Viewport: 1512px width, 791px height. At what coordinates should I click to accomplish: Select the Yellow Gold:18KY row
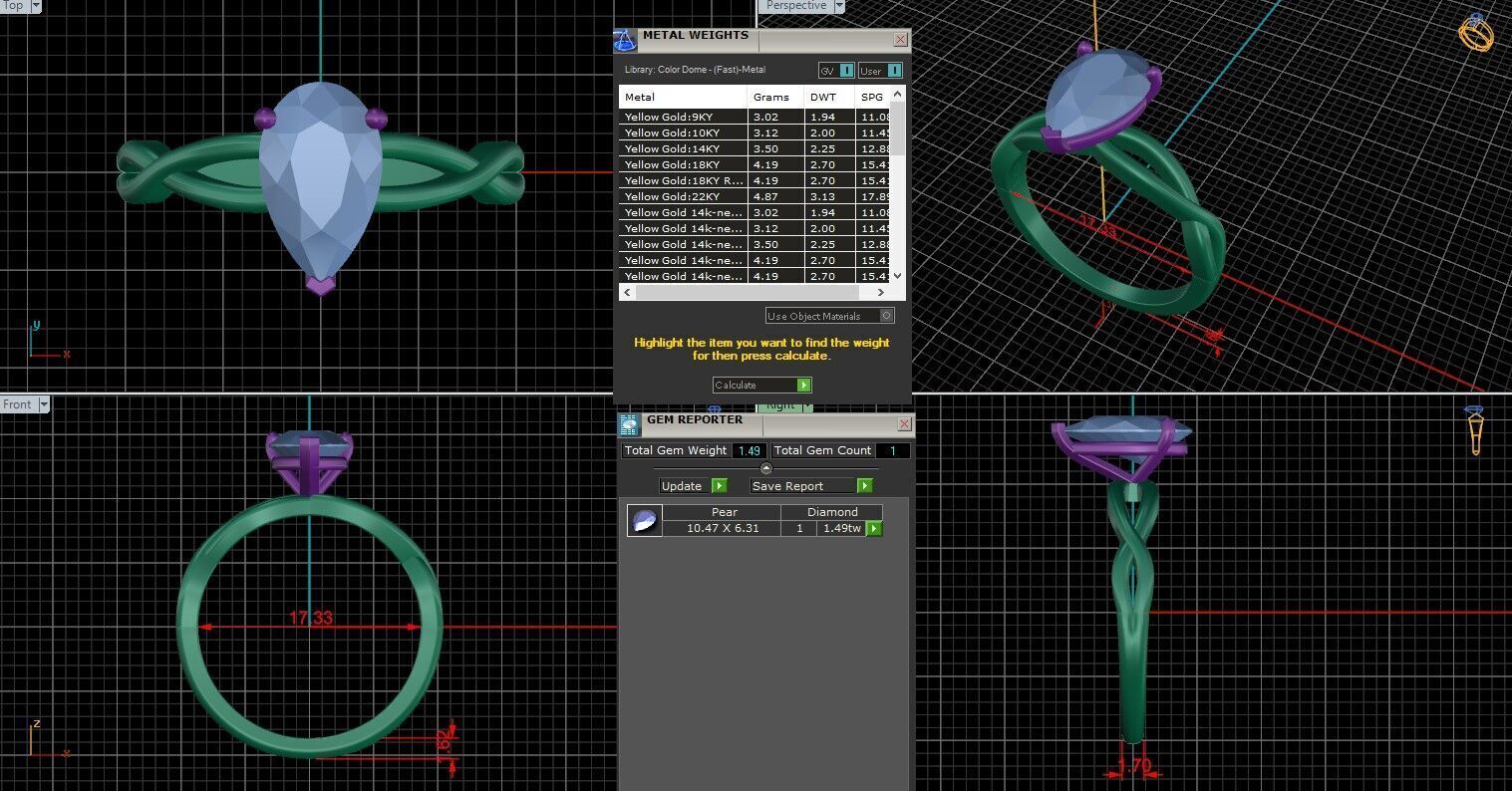pyautogui.click(x=755, y=164)
